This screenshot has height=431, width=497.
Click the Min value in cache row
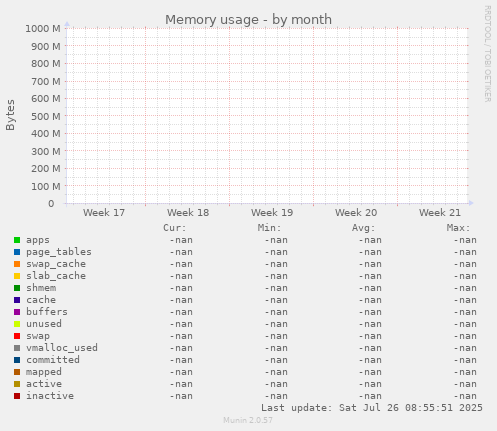point(276,300)
